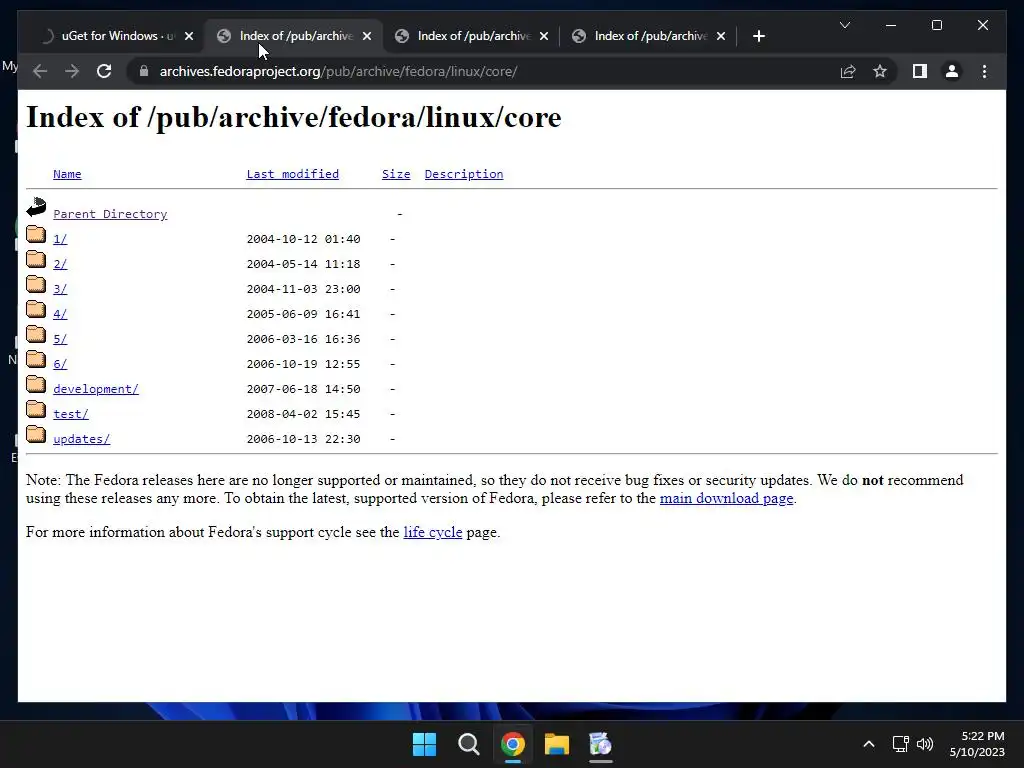1024x768 pixels.
Task: Sort listing by Name
Action: [x=67, y=174]
